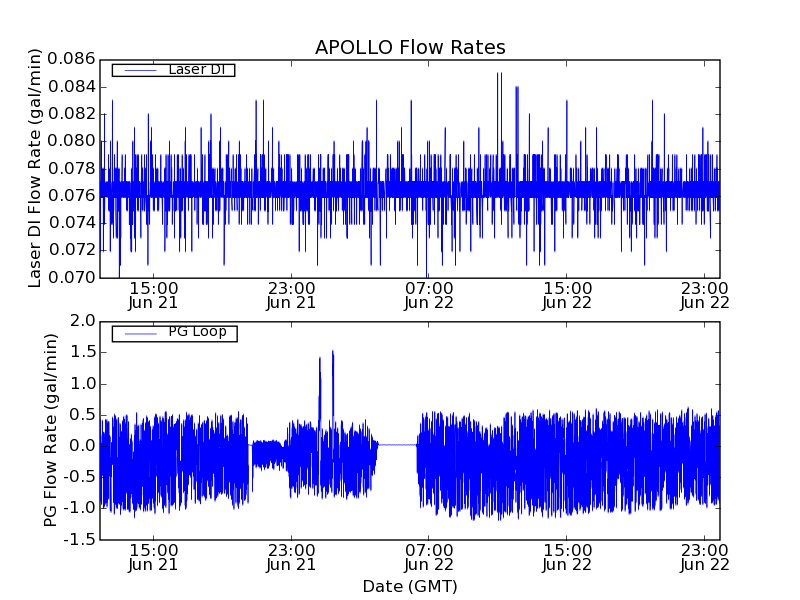Screen dimensions: 800x600
Task: Click 0.072 tick on top plot
Action: point(71,250)
